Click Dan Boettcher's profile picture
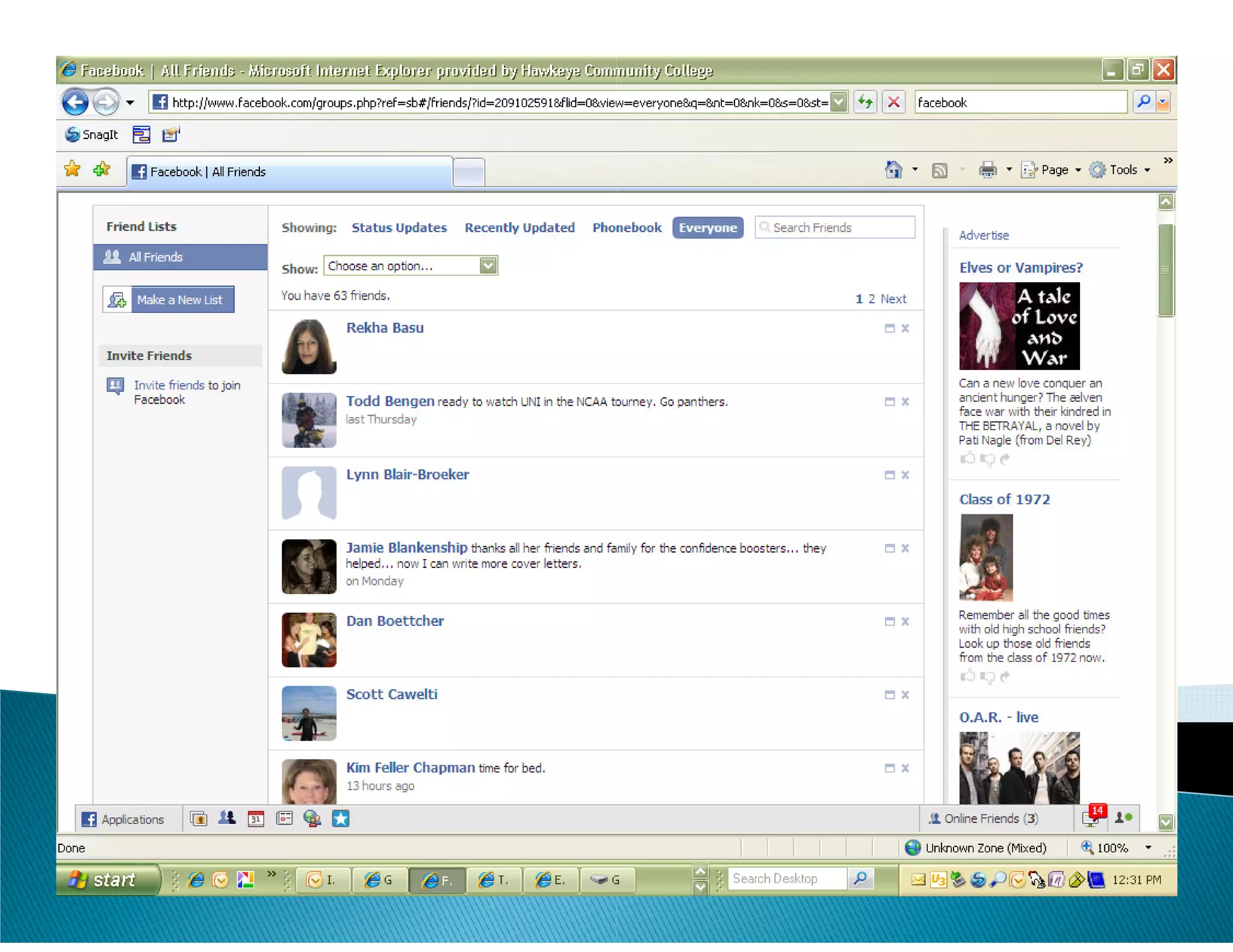 (x=309, y=640)
